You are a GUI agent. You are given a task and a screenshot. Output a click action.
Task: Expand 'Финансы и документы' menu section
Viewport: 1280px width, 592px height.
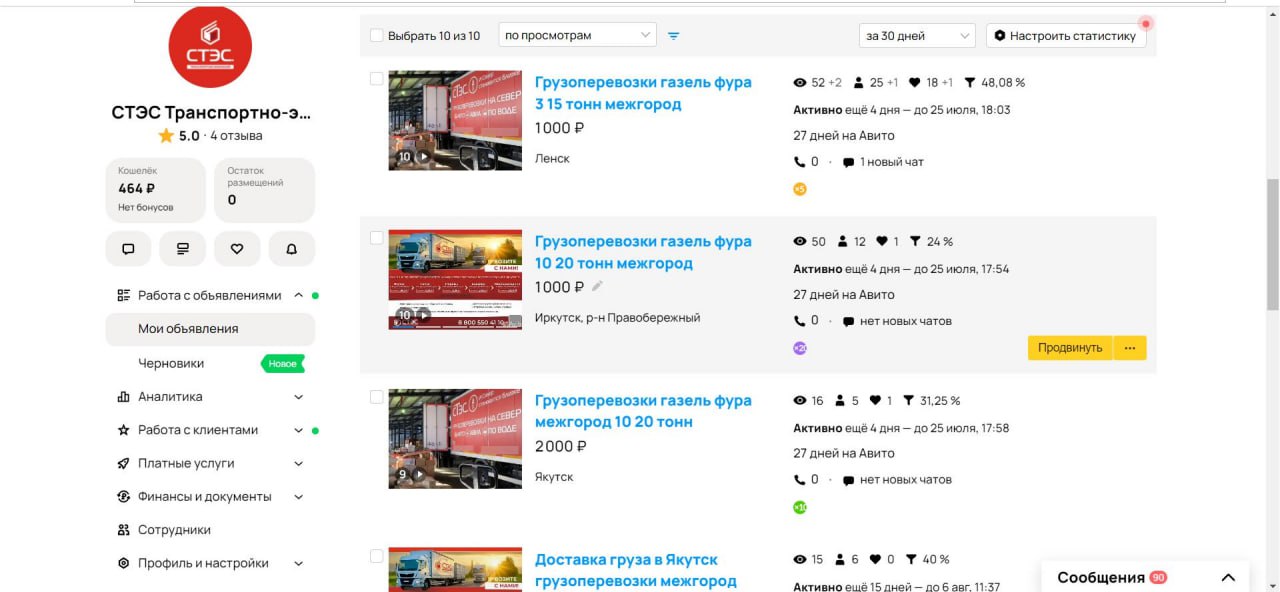point(299,497)
